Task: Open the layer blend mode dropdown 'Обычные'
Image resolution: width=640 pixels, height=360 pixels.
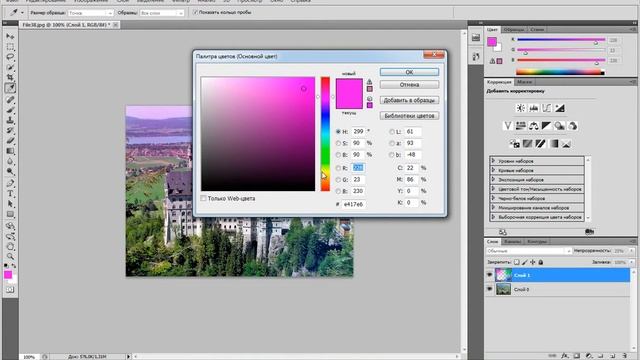Action: 529,251
